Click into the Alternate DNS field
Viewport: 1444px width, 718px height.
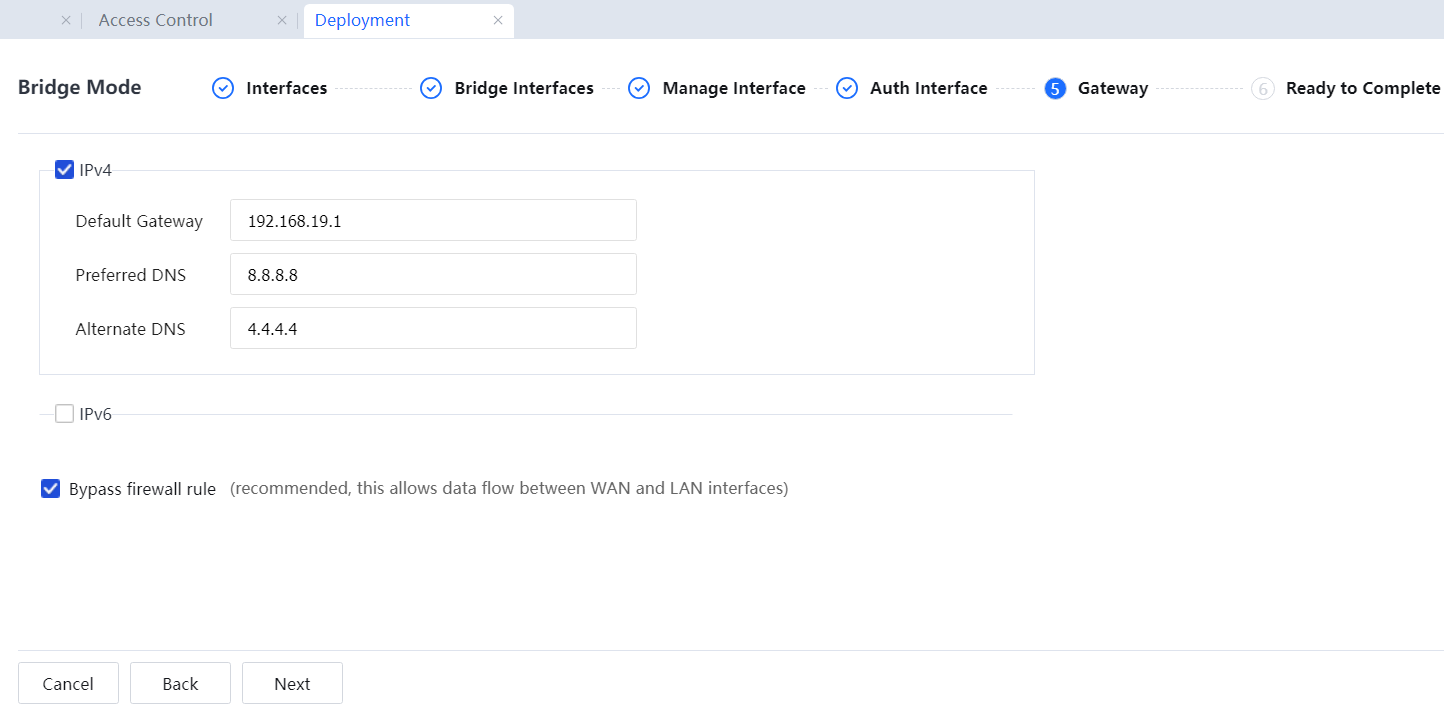(433, 328)
